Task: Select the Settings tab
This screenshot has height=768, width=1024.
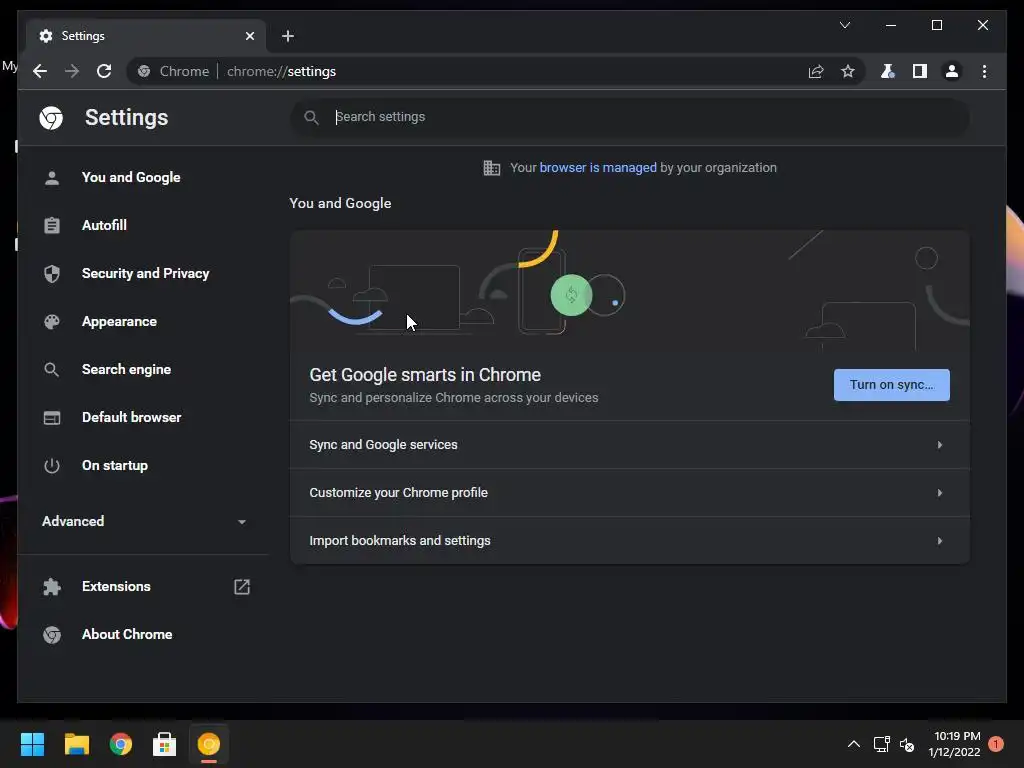Action: click(146, 36)
